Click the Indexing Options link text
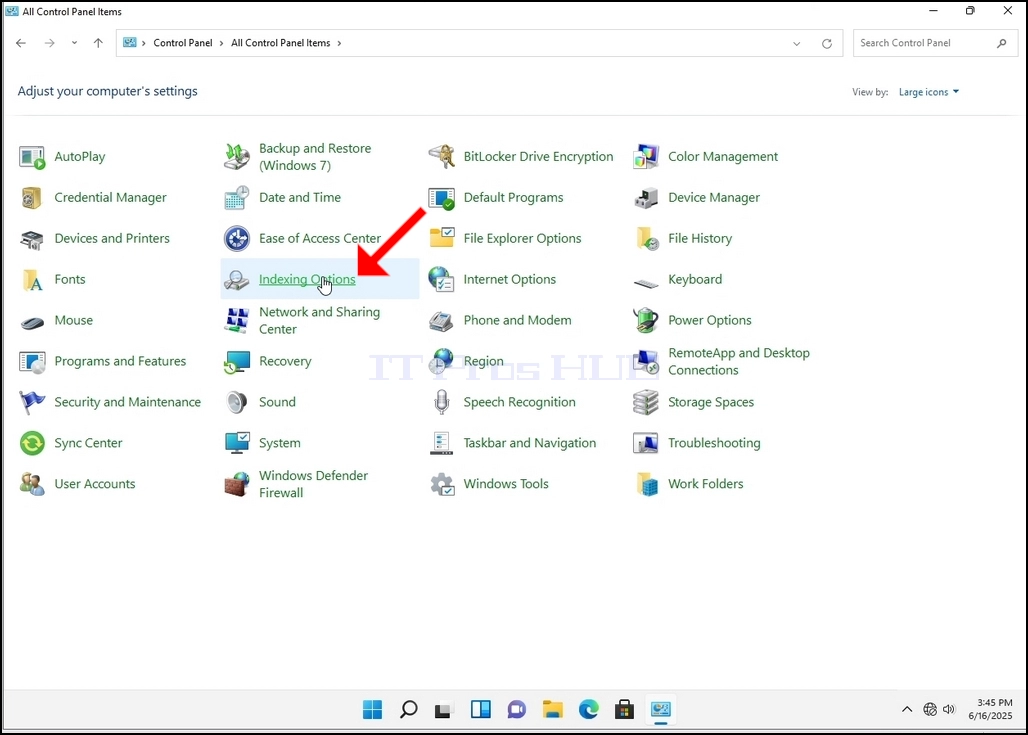The height and width of the screenshot is (735, 1028). pos(307,279)
